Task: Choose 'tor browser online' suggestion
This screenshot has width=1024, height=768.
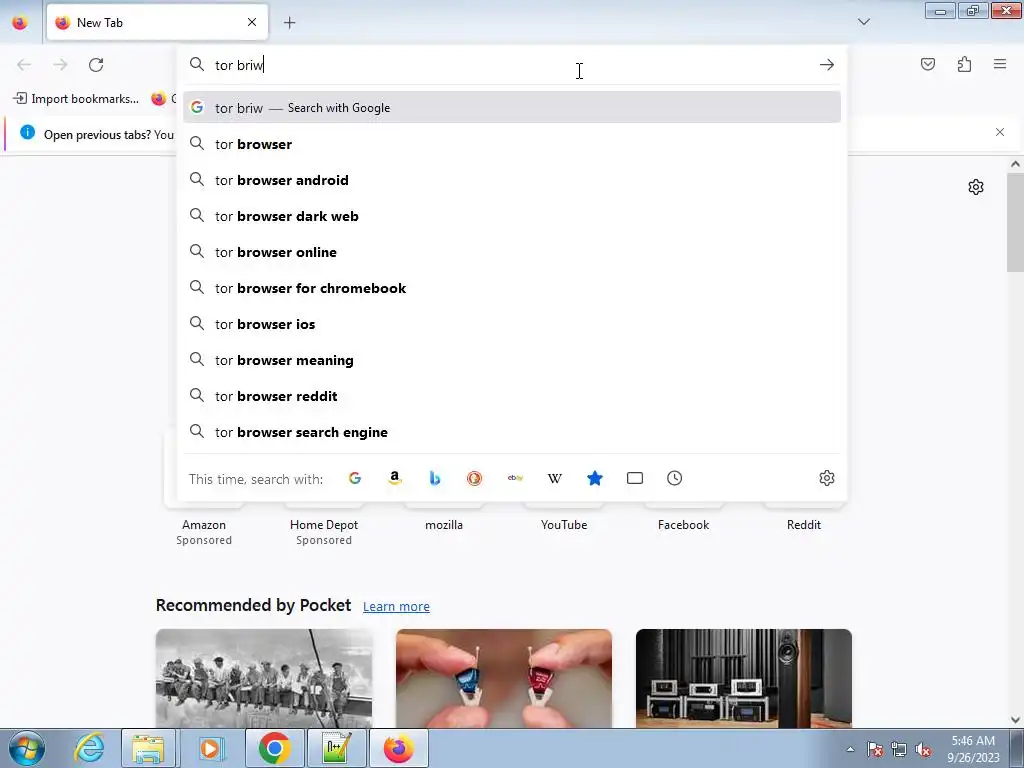Action: (512, 251)
